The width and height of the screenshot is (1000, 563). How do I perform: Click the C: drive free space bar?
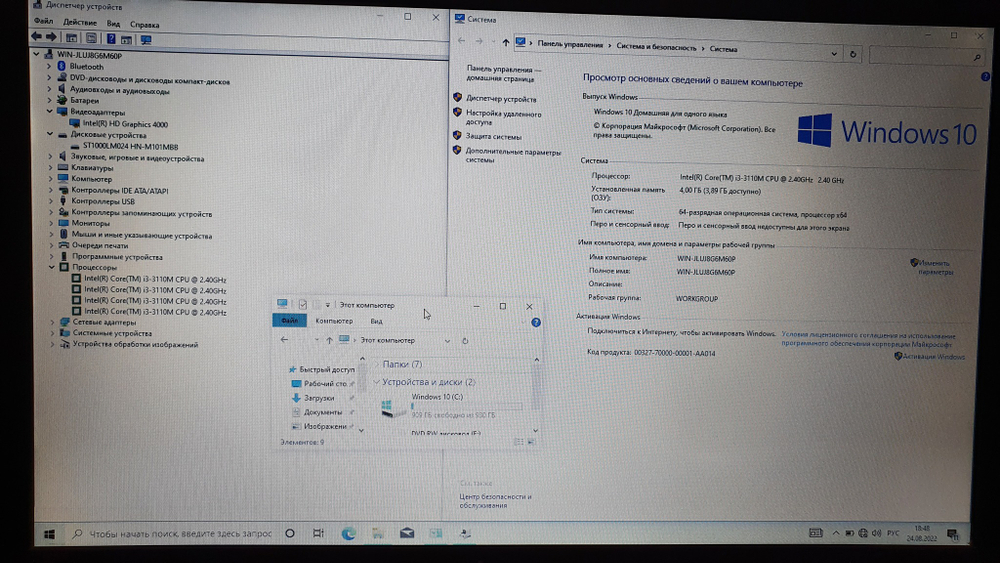click(x=466, y=406)
